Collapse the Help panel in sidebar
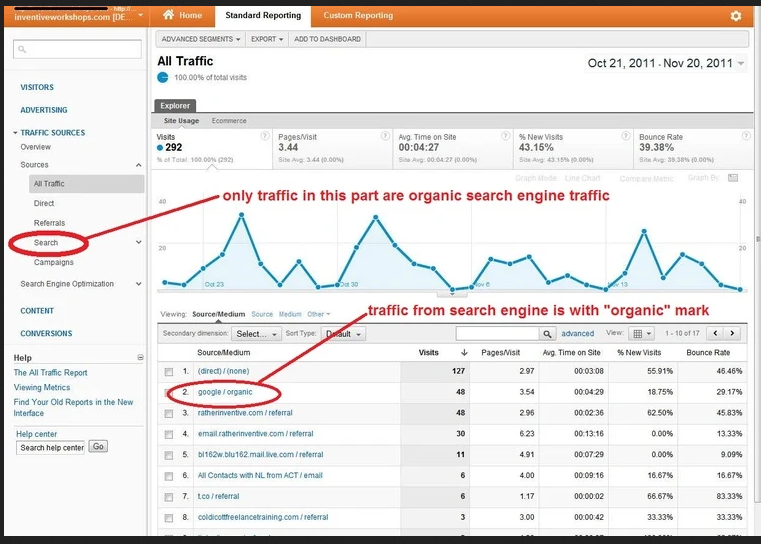This screenshot has width=761, height=544. tap(140, 357)
